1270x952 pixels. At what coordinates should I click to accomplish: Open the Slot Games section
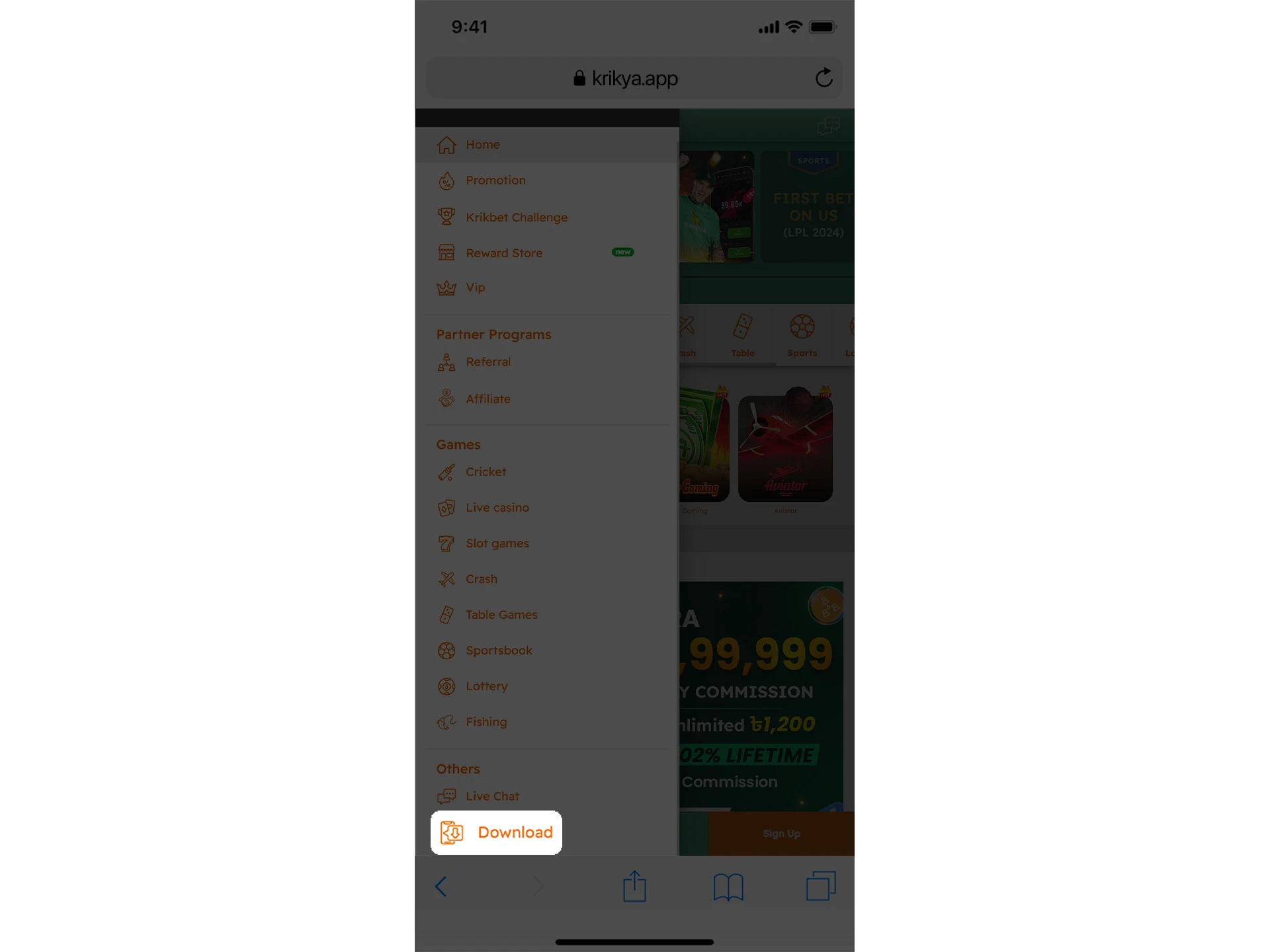click(497, 542)
